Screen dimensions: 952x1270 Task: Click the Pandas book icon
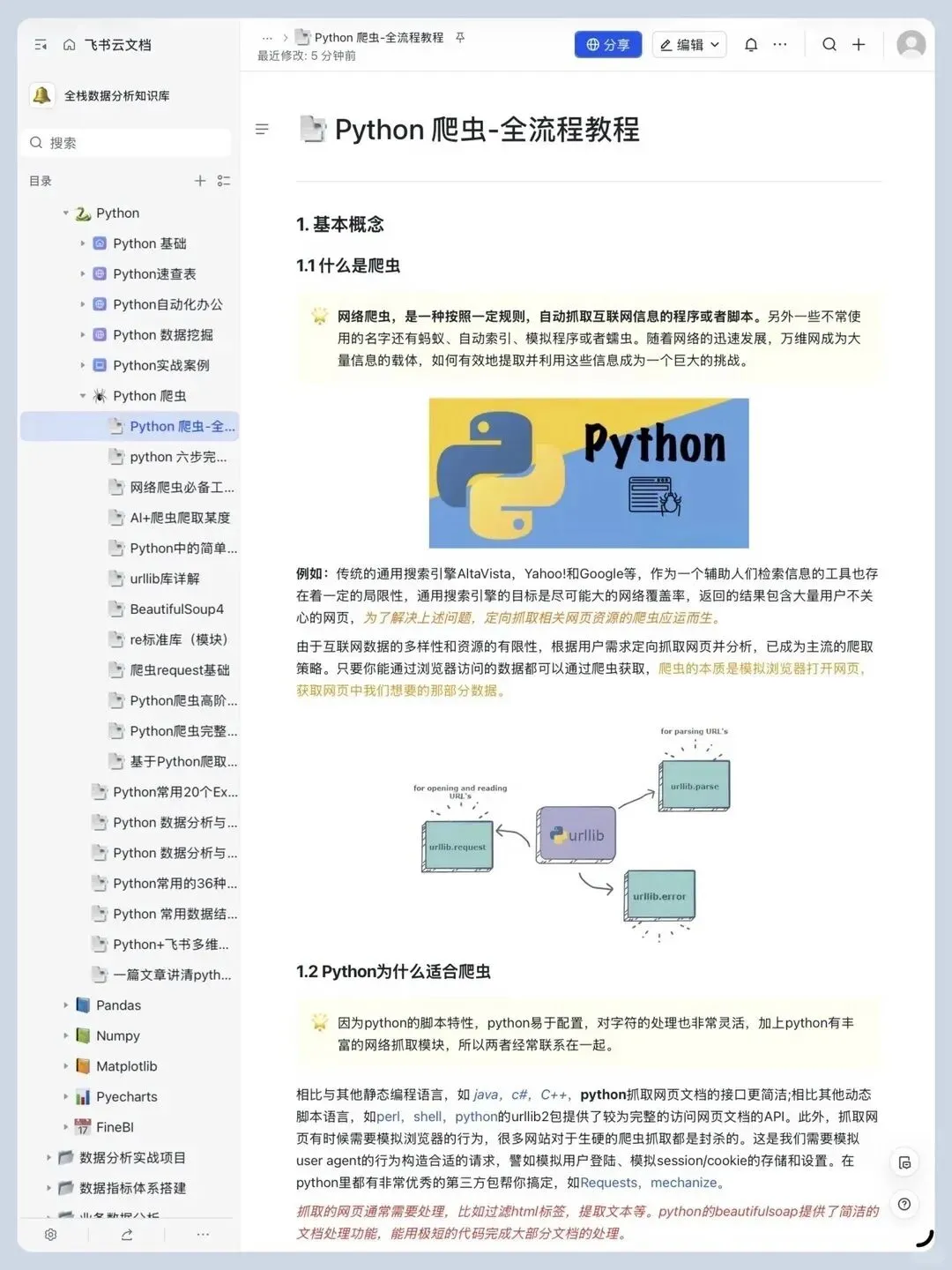coord(83,1005)
